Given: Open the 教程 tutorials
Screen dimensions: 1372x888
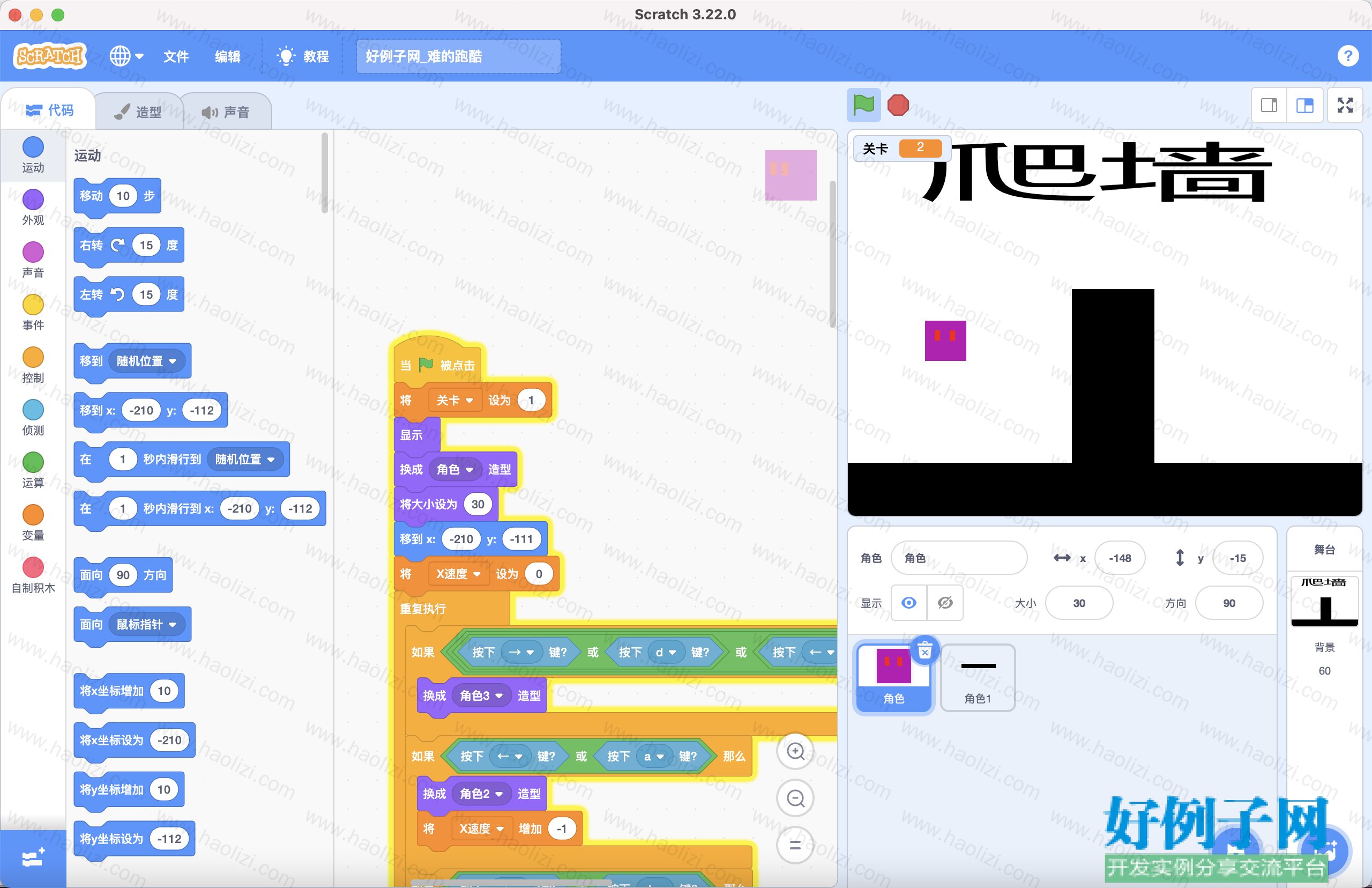Looking at the screenshot, I should pyautogui.click(x=303, y=56).
